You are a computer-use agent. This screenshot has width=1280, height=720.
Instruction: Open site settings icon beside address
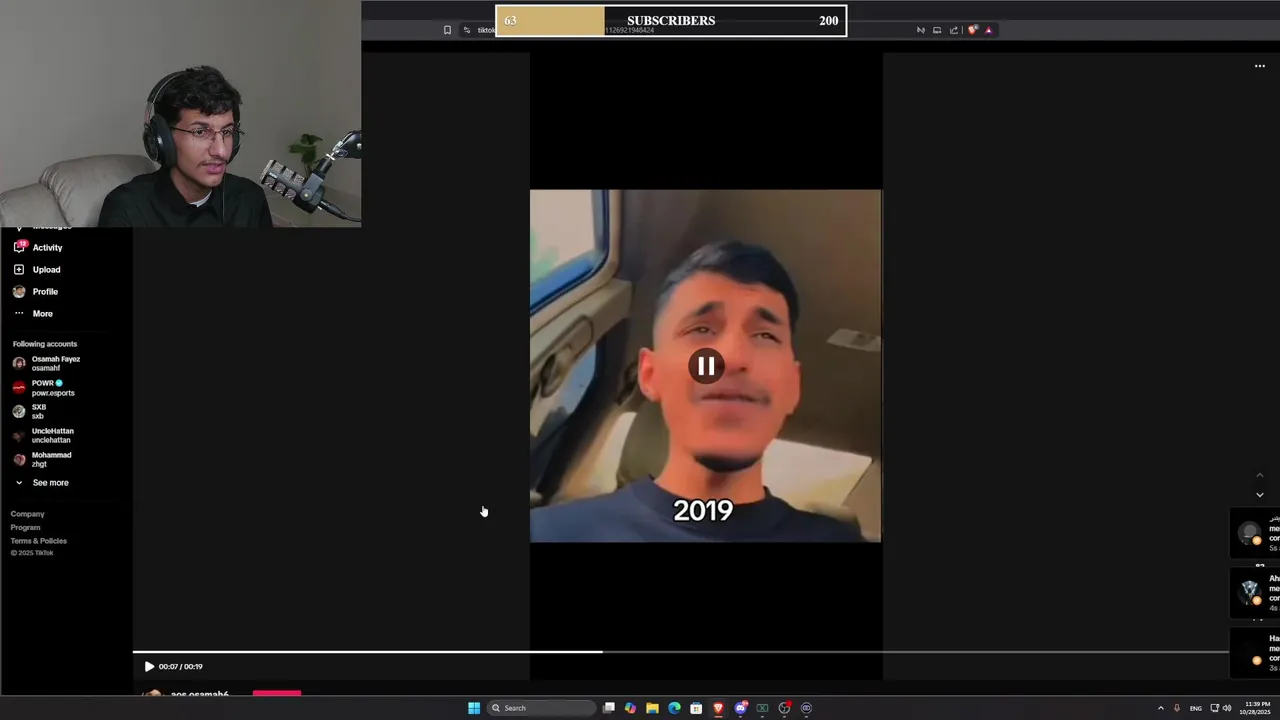click(467, 30)
